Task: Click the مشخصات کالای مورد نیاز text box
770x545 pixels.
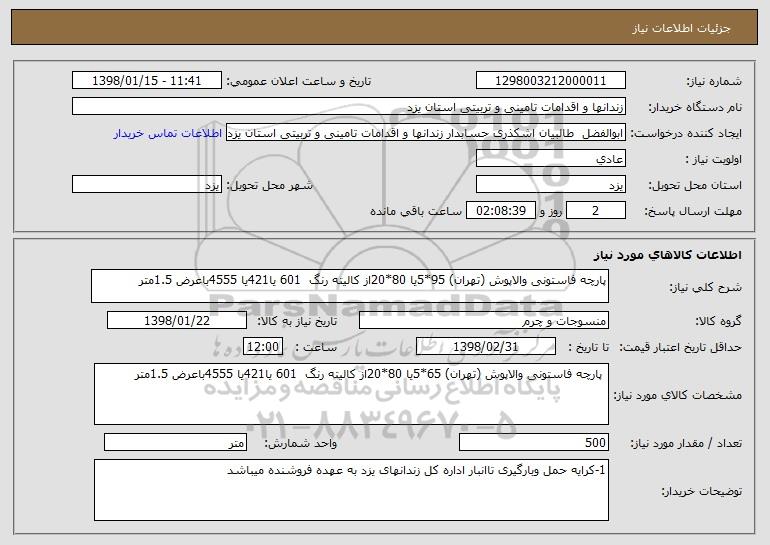Action: click(x=351, y=394)
